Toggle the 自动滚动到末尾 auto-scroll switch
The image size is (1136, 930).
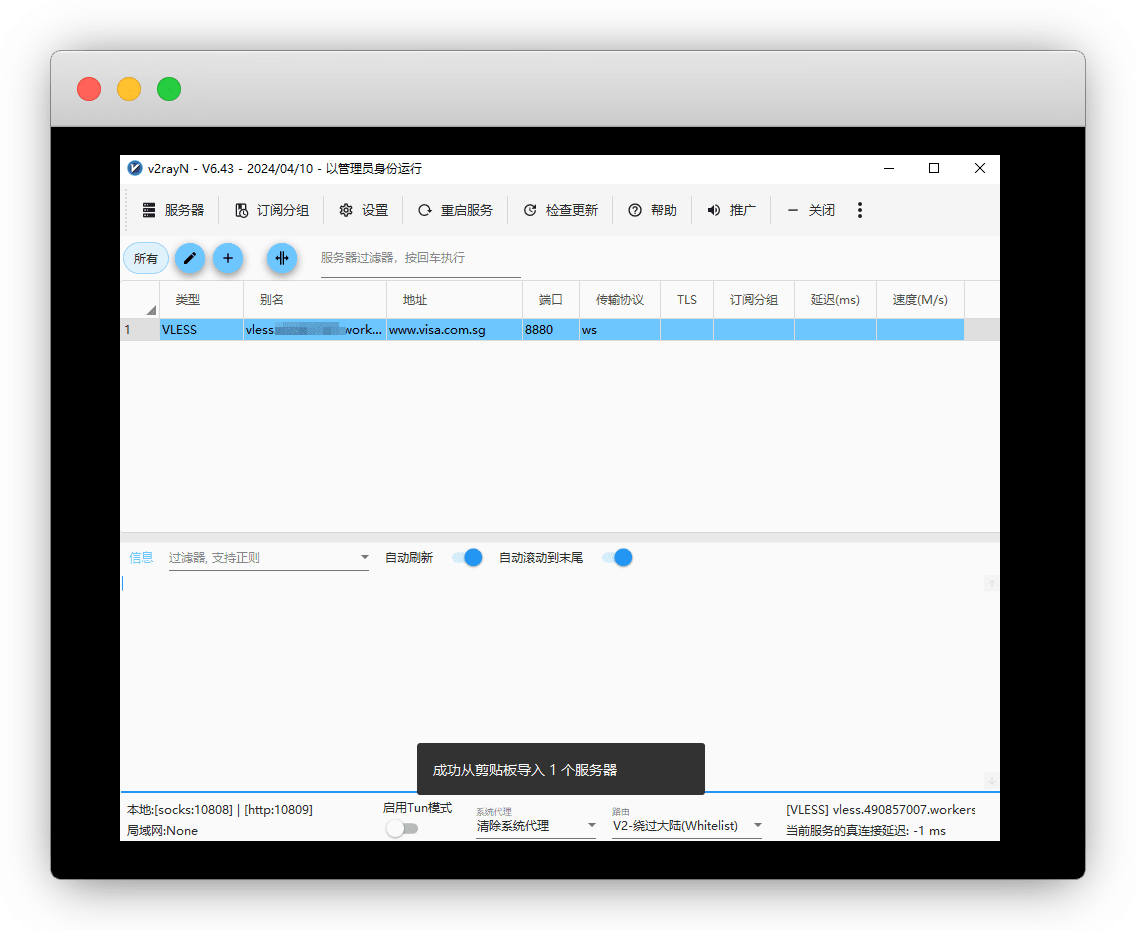click(x=617, y=558)
